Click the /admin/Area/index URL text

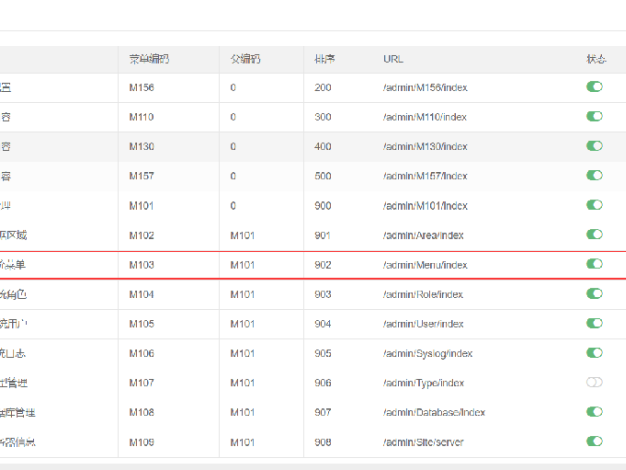tap(424, 235)
